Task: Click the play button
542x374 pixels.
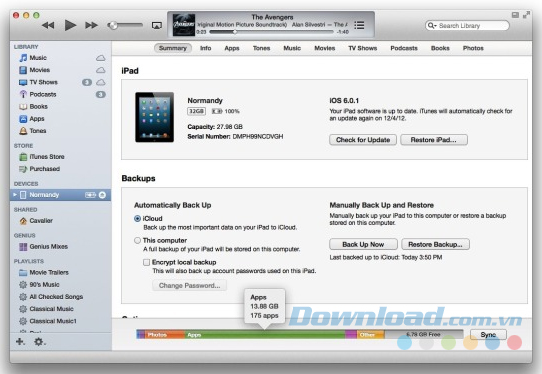Action: coord(70,25)
